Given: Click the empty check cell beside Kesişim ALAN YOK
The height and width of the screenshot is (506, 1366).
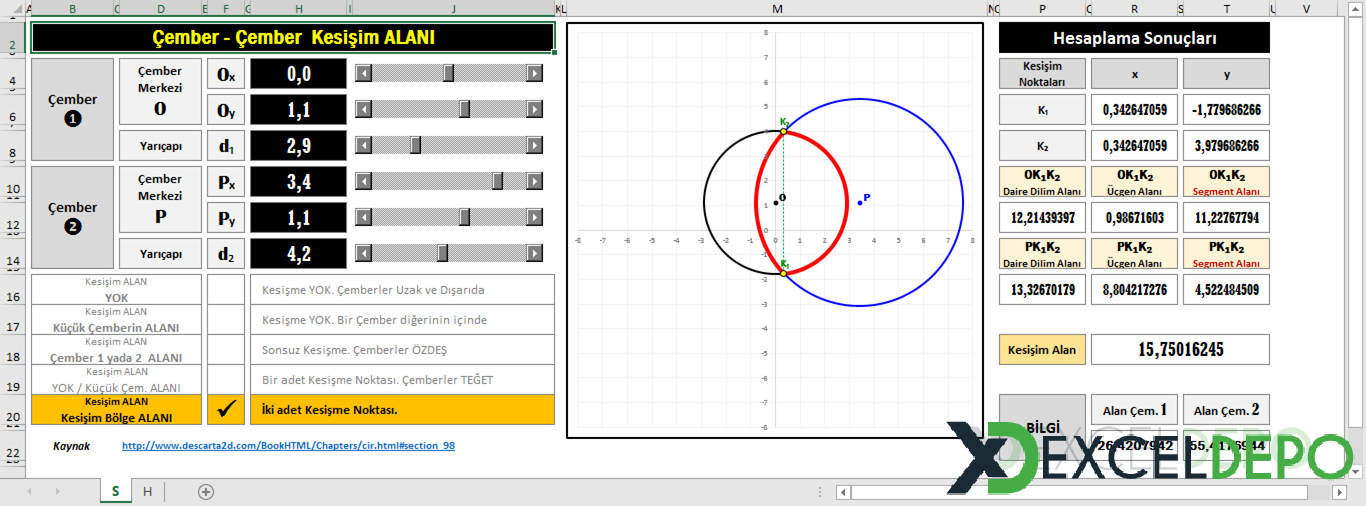Looking at the screenshot, I should [x=226, y=290].
